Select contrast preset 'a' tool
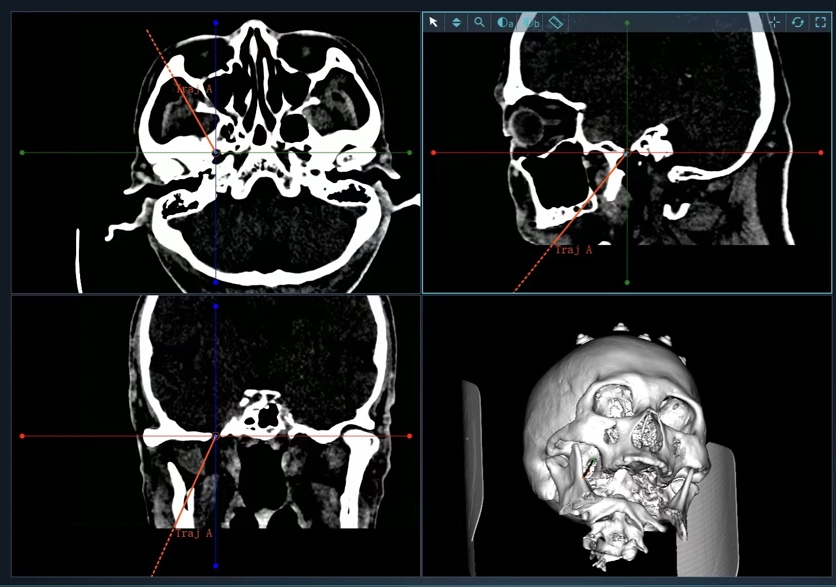The image size is (836, 587). click(504, 22)
